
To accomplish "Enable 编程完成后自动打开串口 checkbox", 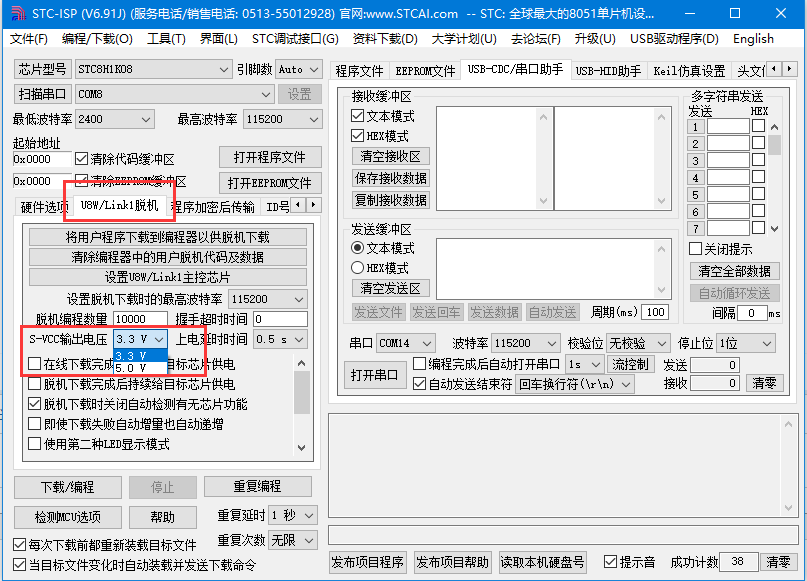I will (419, 364).
